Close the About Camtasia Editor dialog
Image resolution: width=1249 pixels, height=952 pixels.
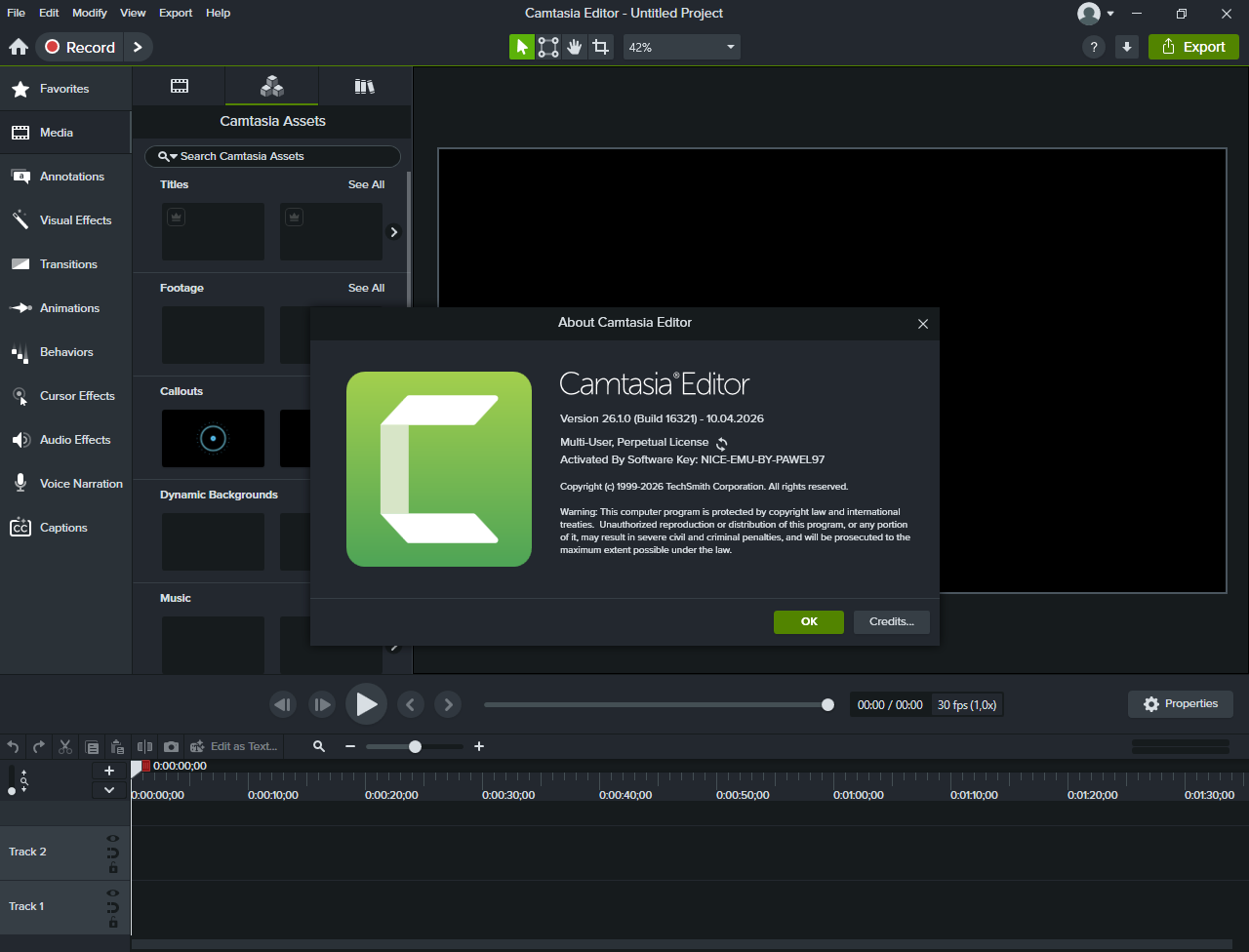point(923,324)
